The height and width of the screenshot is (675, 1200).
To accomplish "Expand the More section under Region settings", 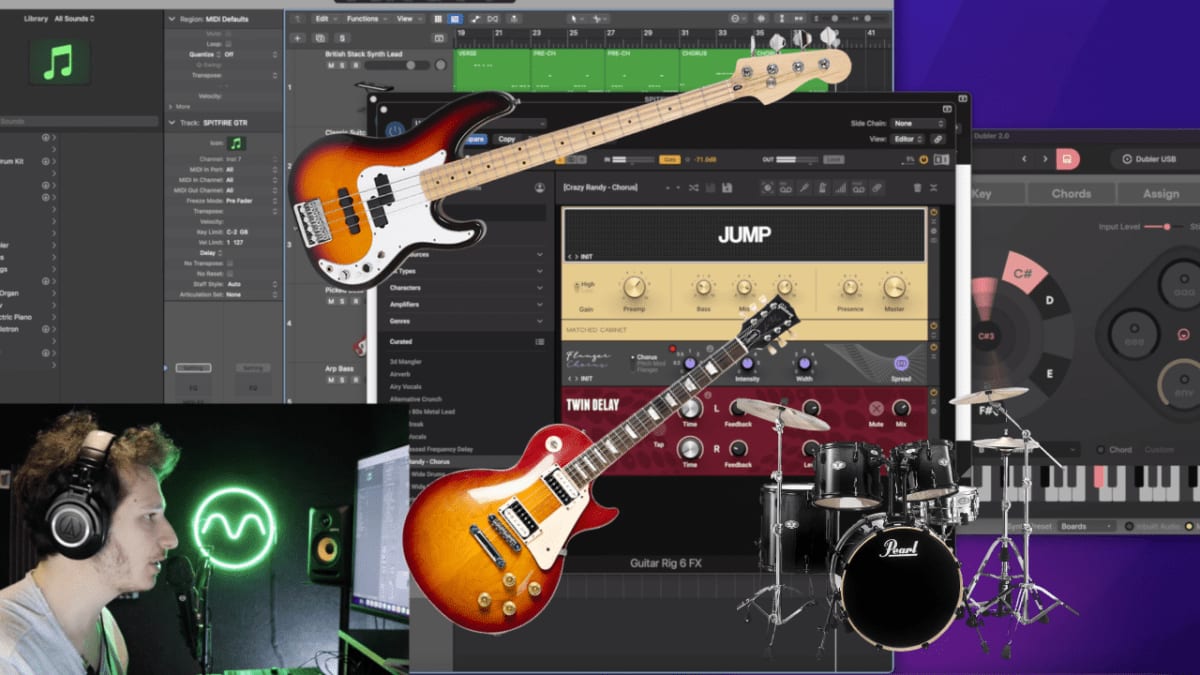I will [182, 107].
